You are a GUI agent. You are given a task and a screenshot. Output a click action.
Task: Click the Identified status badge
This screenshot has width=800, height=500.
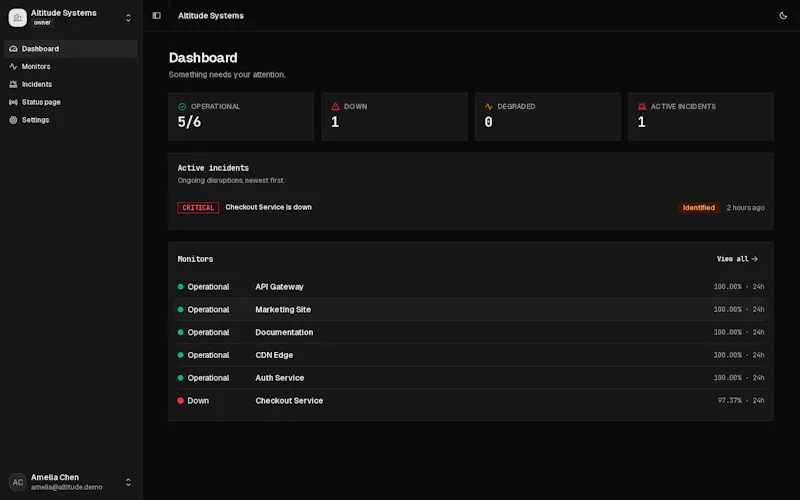tap(698, 208)
